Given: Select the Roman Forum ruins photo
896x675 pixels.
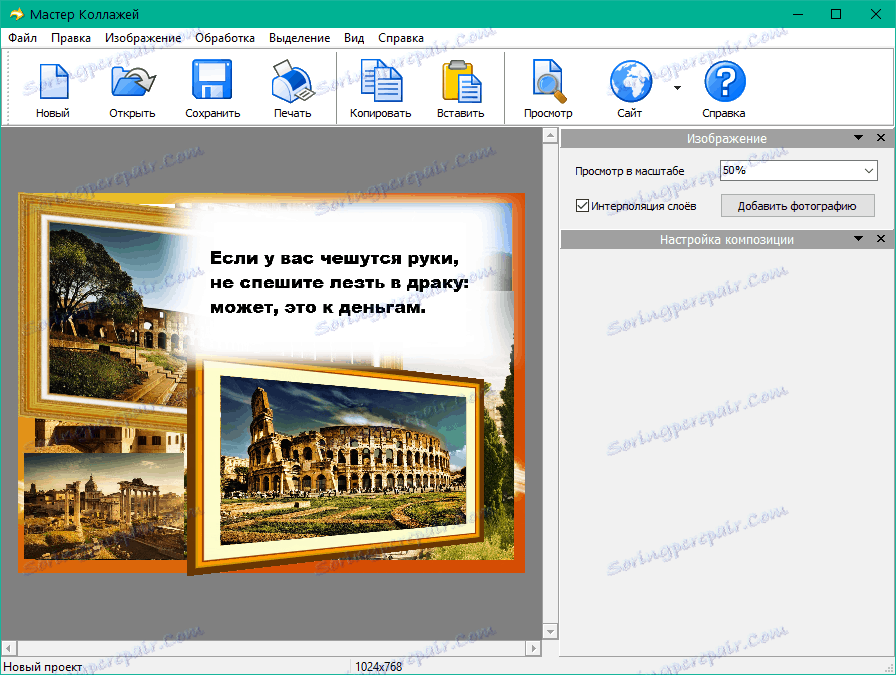Looking at the screenshot, I should point(104,506).
